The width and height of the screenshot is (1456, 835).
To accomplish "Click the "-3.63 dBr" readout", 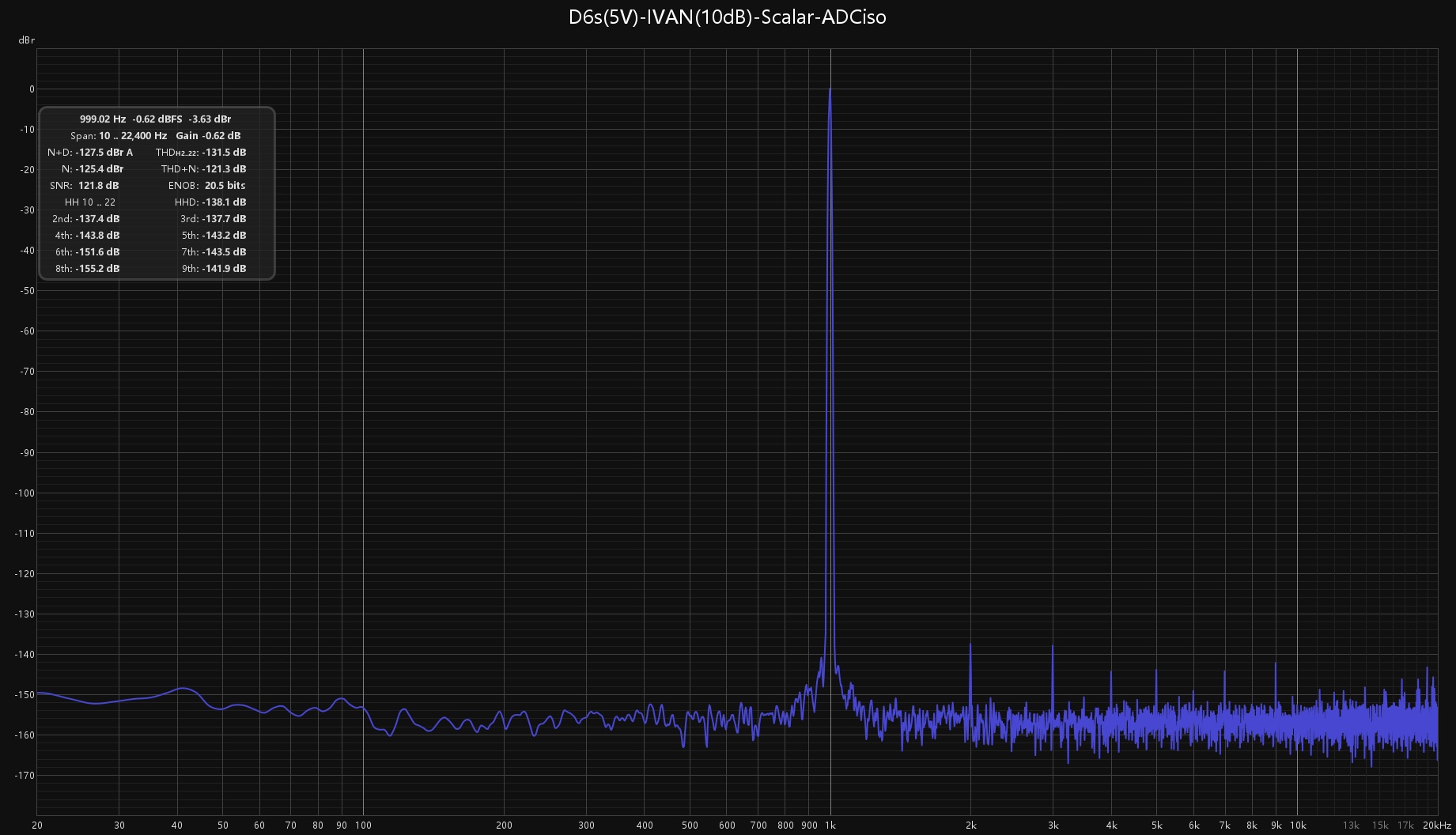I will tap(210, 119).
